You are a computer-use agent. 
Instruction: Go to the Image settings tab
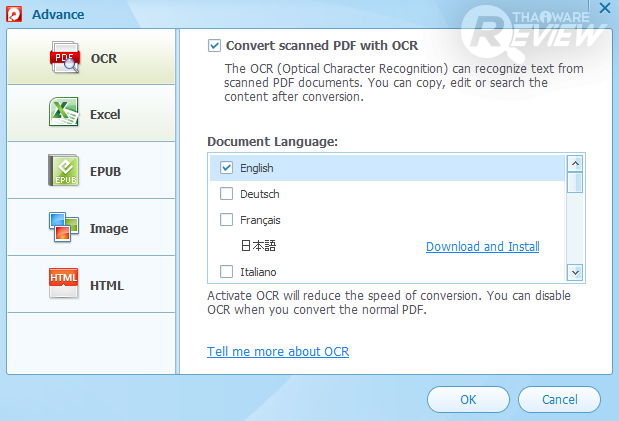point(91,227)
